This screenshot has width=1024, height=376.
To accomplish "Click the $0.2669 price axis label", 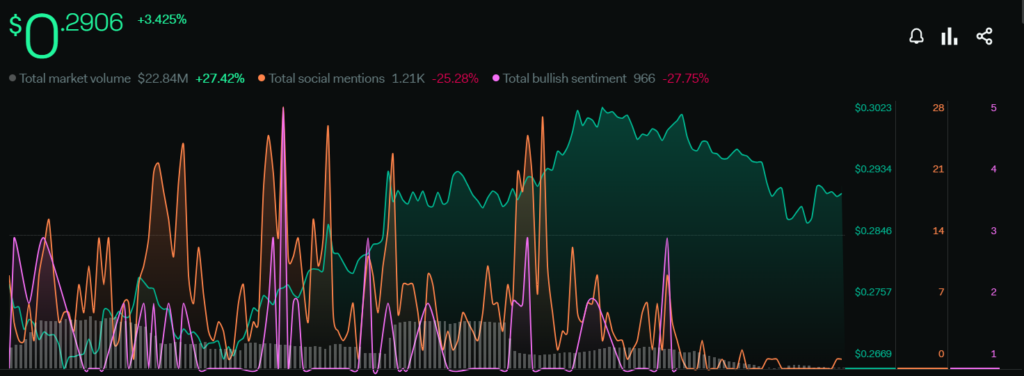I will point(873,354).
